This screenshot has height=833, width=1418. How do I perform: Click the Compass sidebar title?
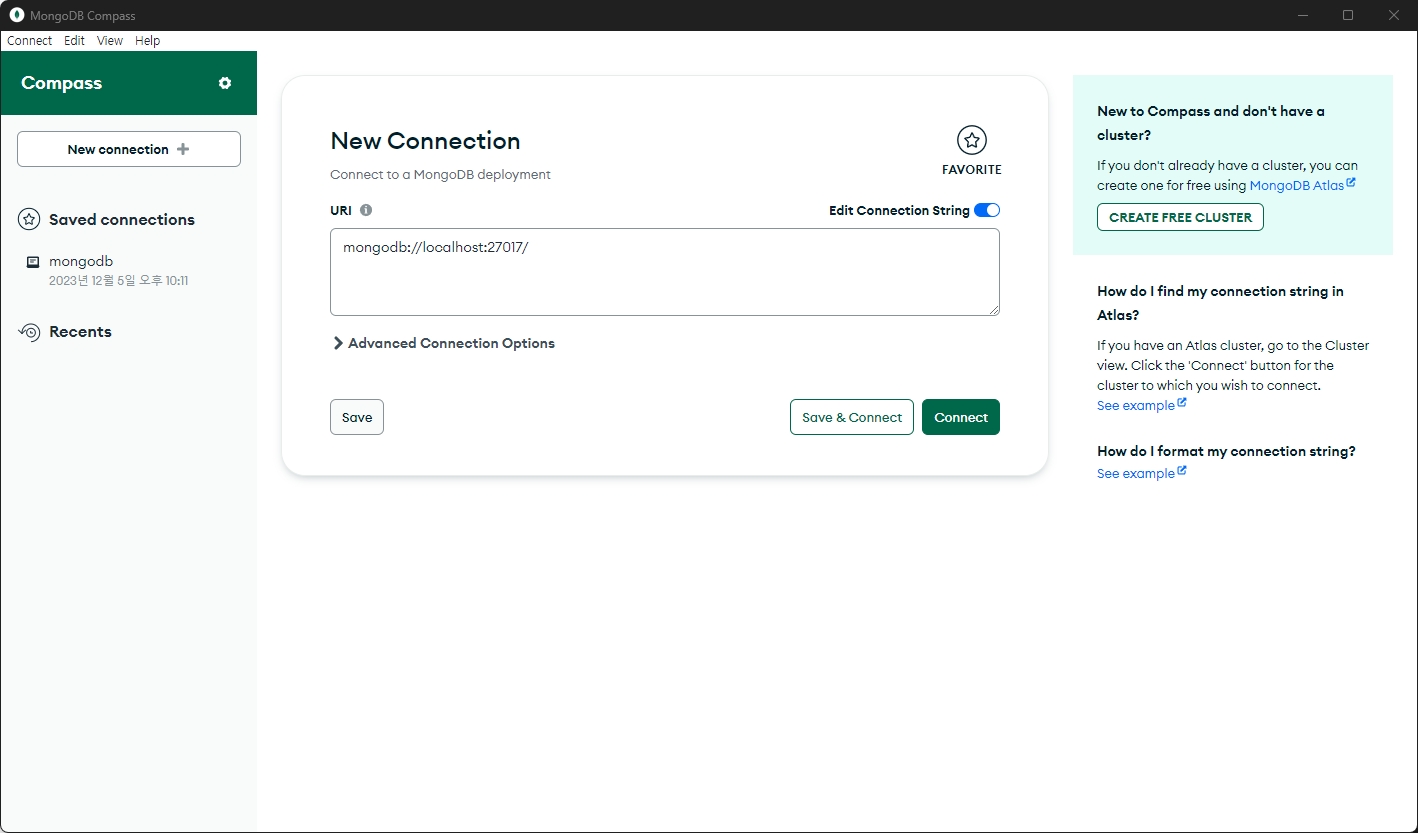(62, 83)
